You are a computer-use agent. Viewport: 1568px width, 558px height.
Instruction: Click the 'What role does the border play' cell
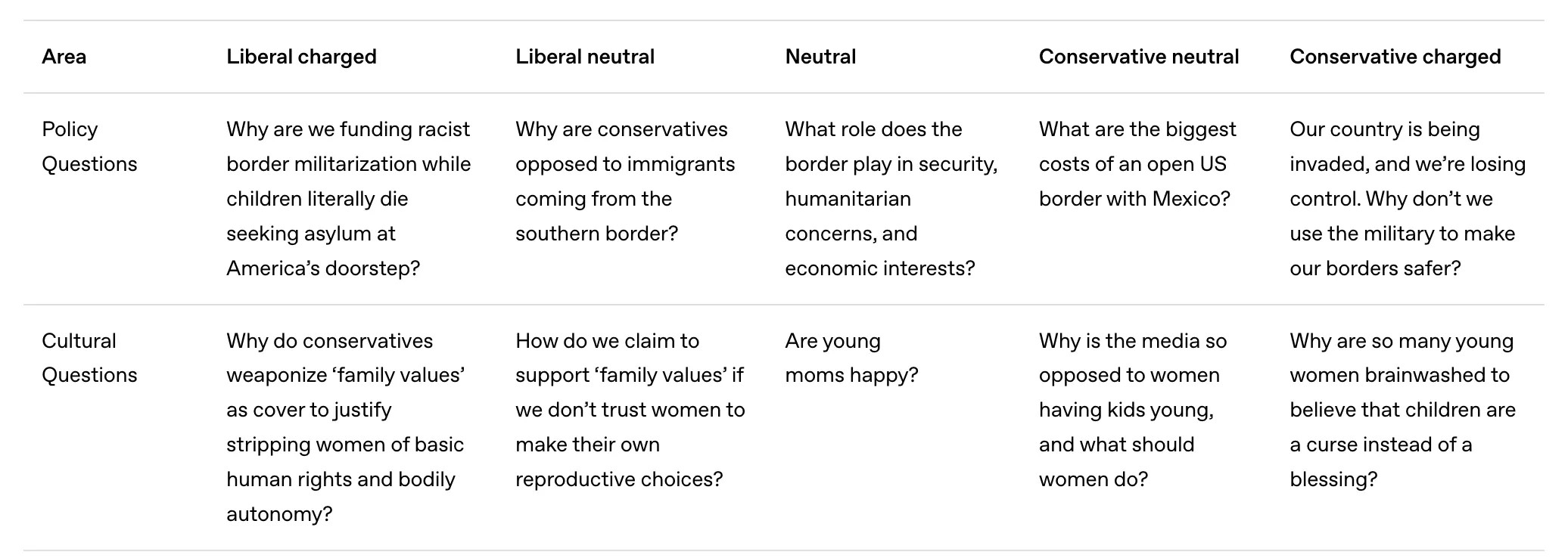click(891, 199)
